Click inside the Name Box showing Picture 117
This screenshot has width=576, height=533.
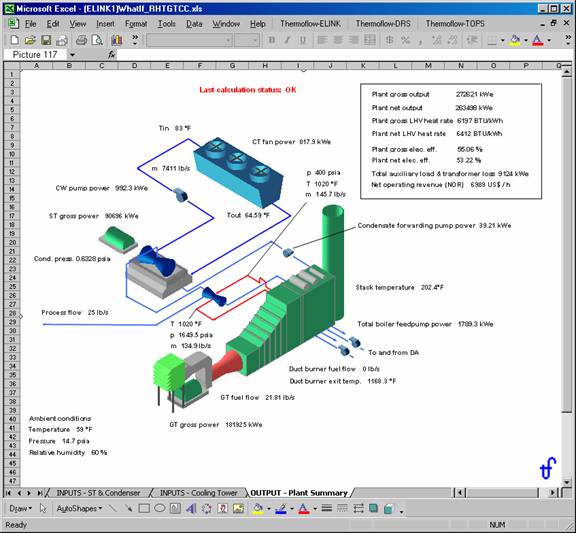[35, 55]
